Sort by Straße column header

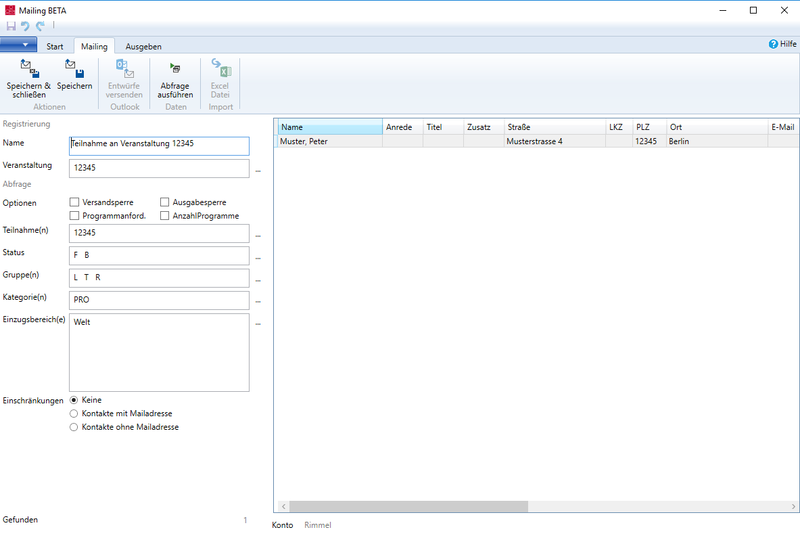point(555,127)
